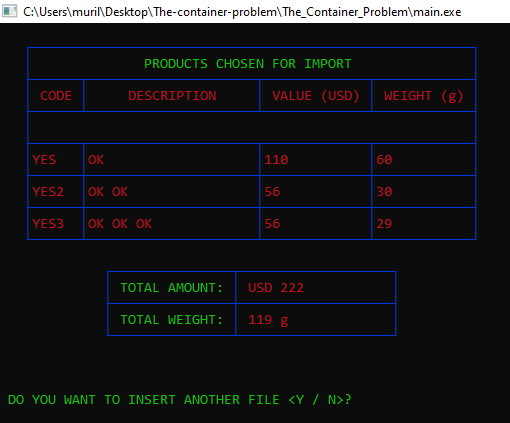Click the DESCRIPTION column header
The width and height of the screenshot is (510, 423).
tap(172, 96)
